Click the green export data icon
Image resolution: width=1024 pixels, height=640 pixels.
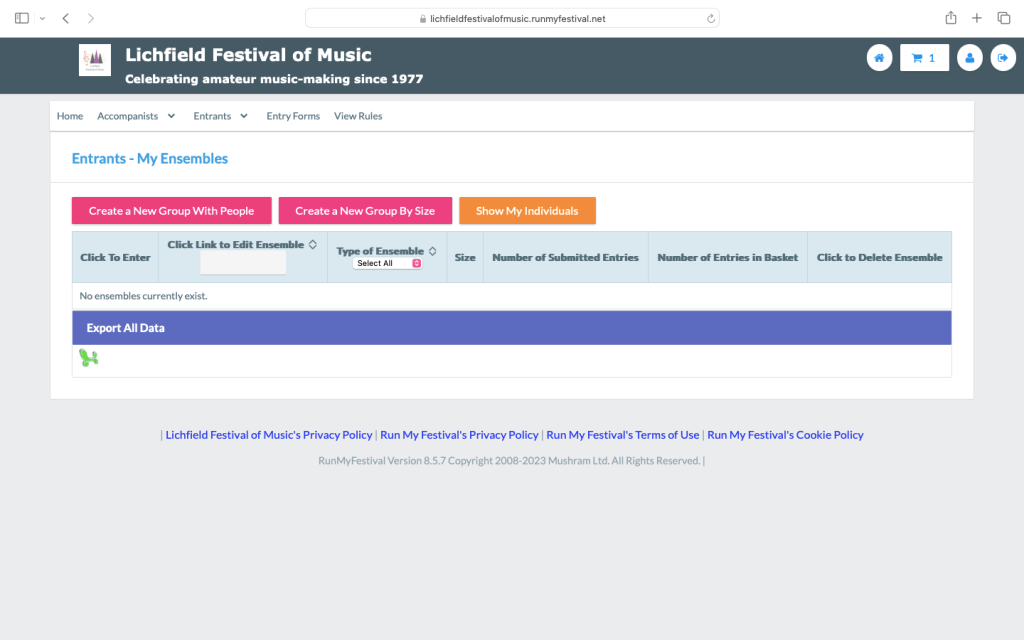[89, 358]
